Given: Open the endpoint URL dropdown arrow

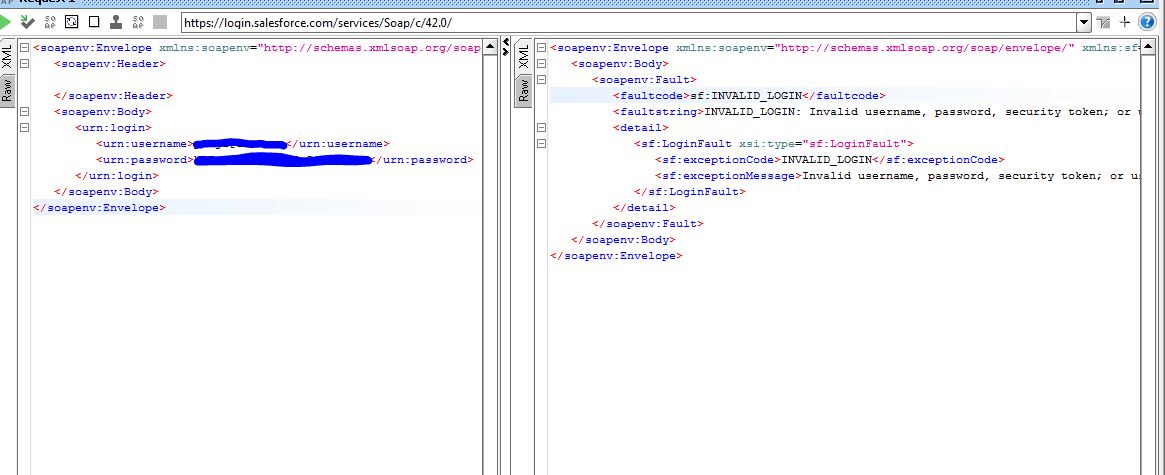Looking at the screenshot, I should (x=1084, y=22).
